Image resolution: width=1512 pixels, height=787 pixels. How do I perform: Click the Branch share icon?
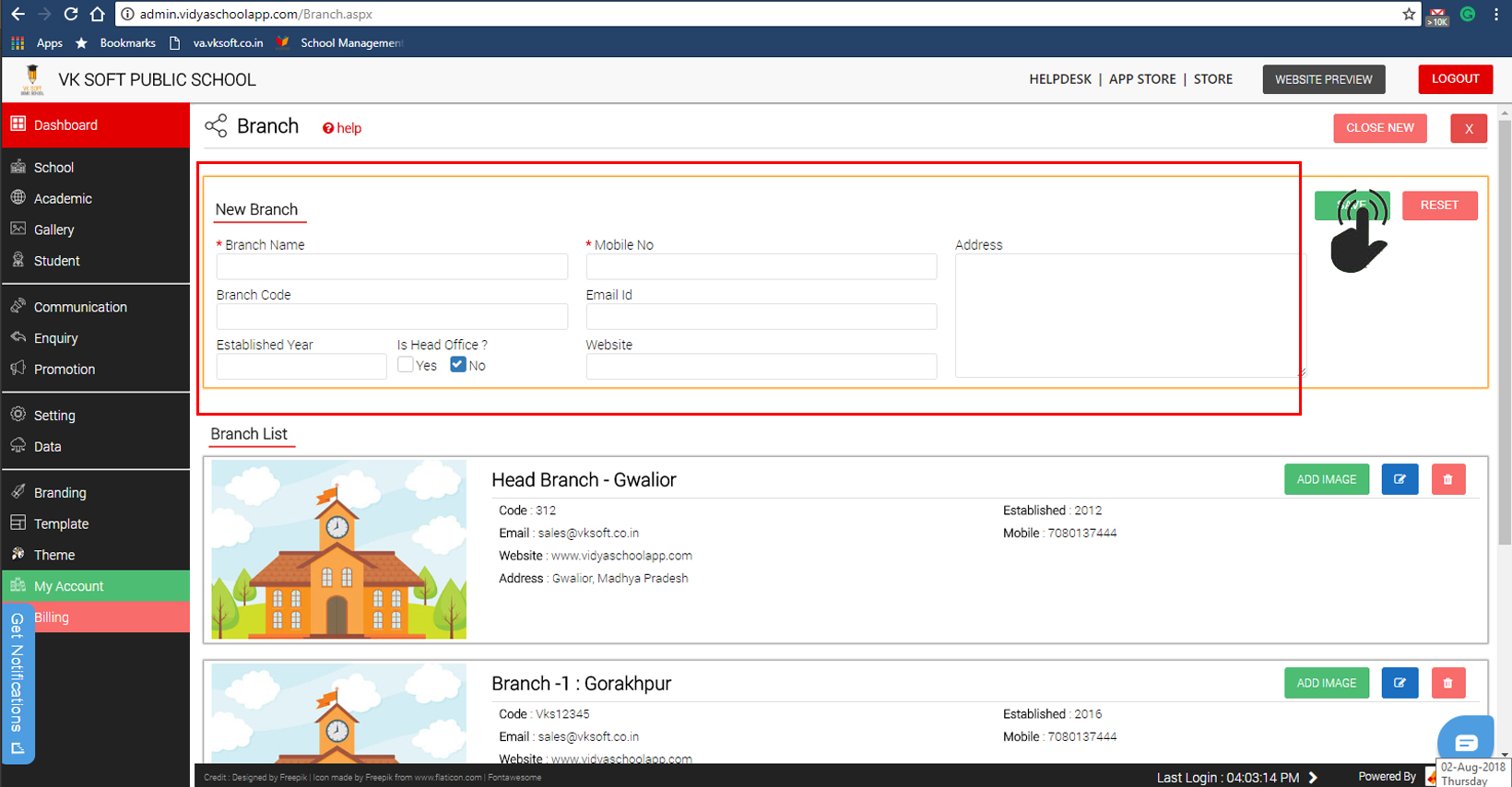coord(216,126)
